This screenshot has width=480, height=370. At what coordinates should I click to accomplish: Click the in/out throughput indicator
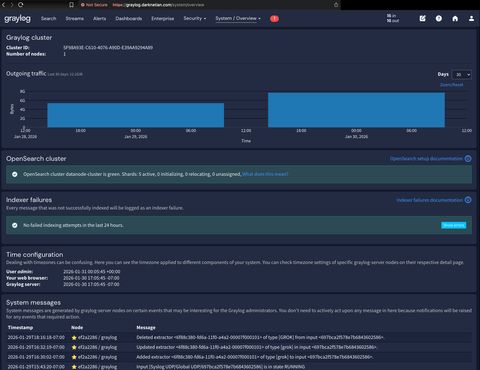point(392,18)
